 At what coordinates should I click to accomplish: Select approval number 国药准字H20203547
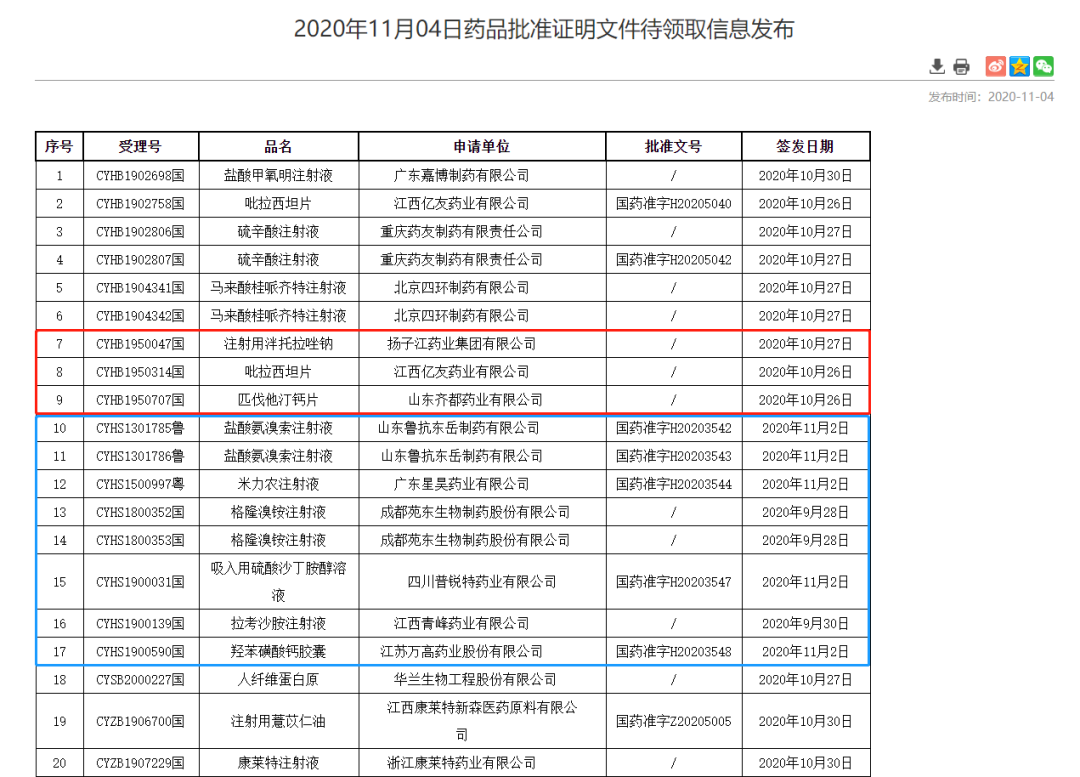pyautogui.click(x=674, y=582)
